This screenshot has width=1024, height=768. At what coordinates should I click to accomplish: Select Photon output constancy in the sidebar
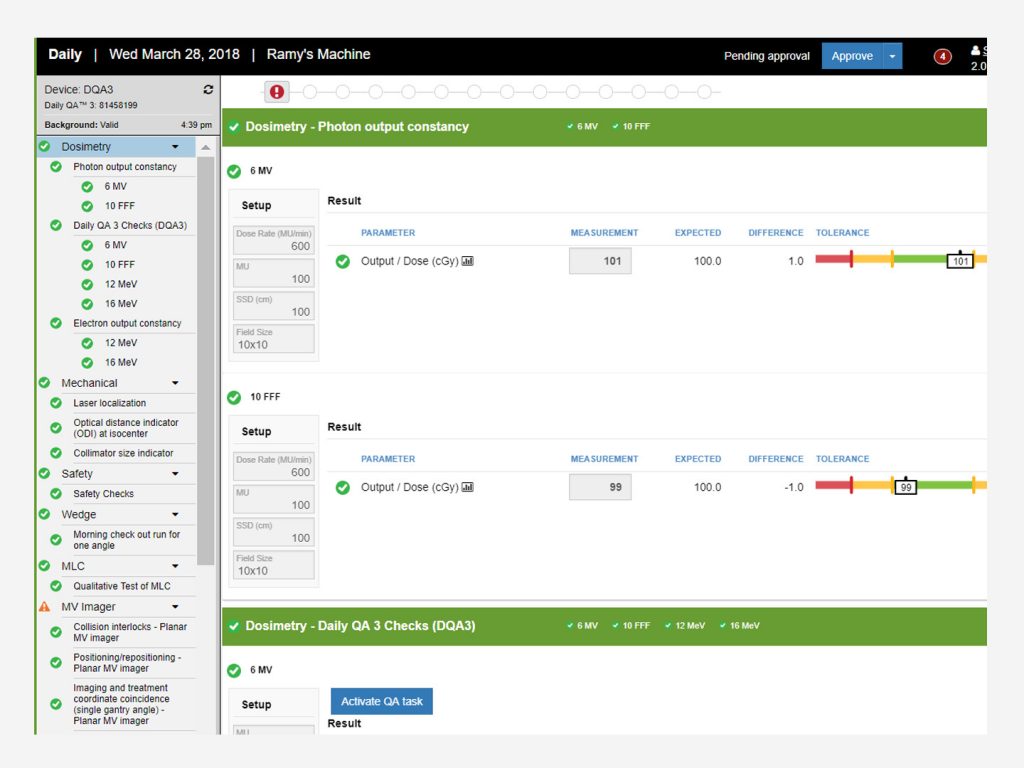(x=124, y=167)
